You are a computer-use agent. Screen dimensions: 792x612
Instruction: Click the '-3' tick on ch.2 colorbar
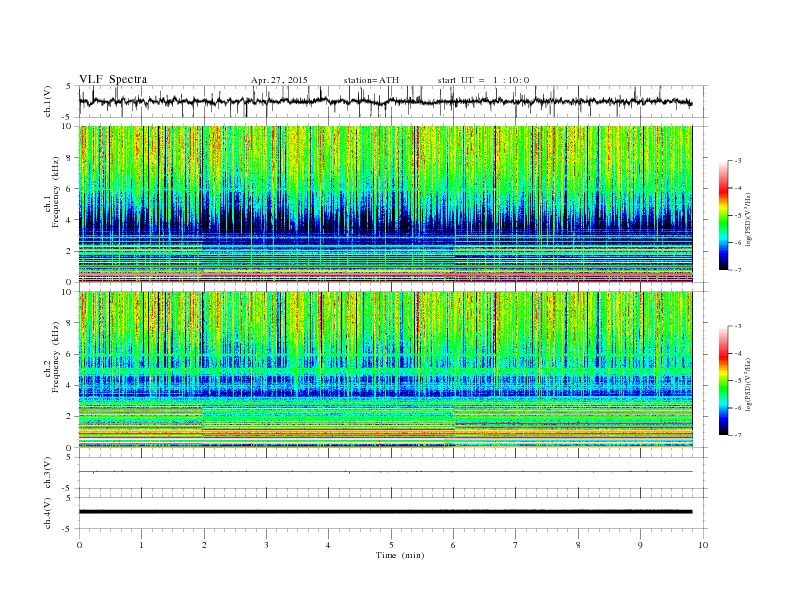(738, 326)
